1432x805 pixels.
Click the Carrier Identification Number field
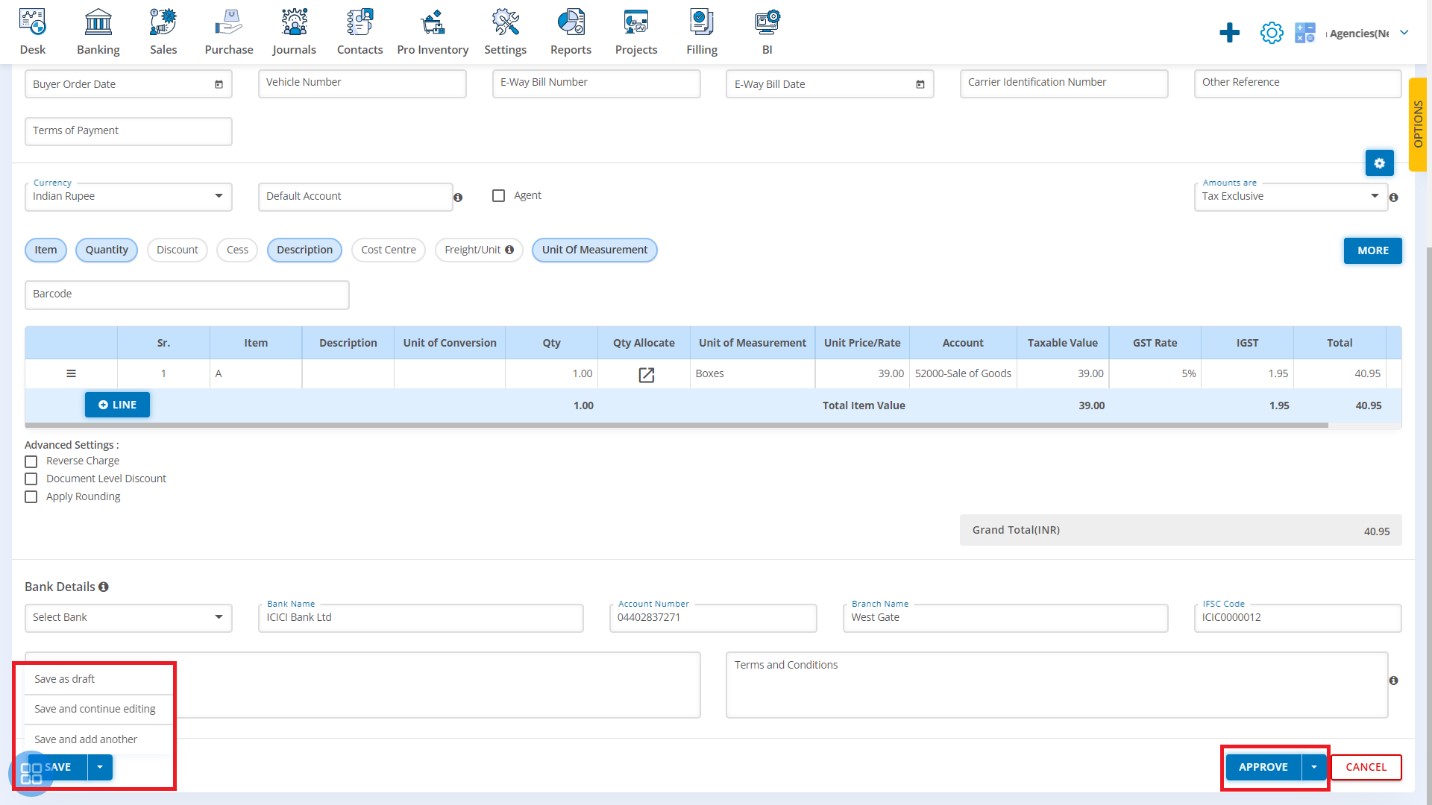(1064, 83)
